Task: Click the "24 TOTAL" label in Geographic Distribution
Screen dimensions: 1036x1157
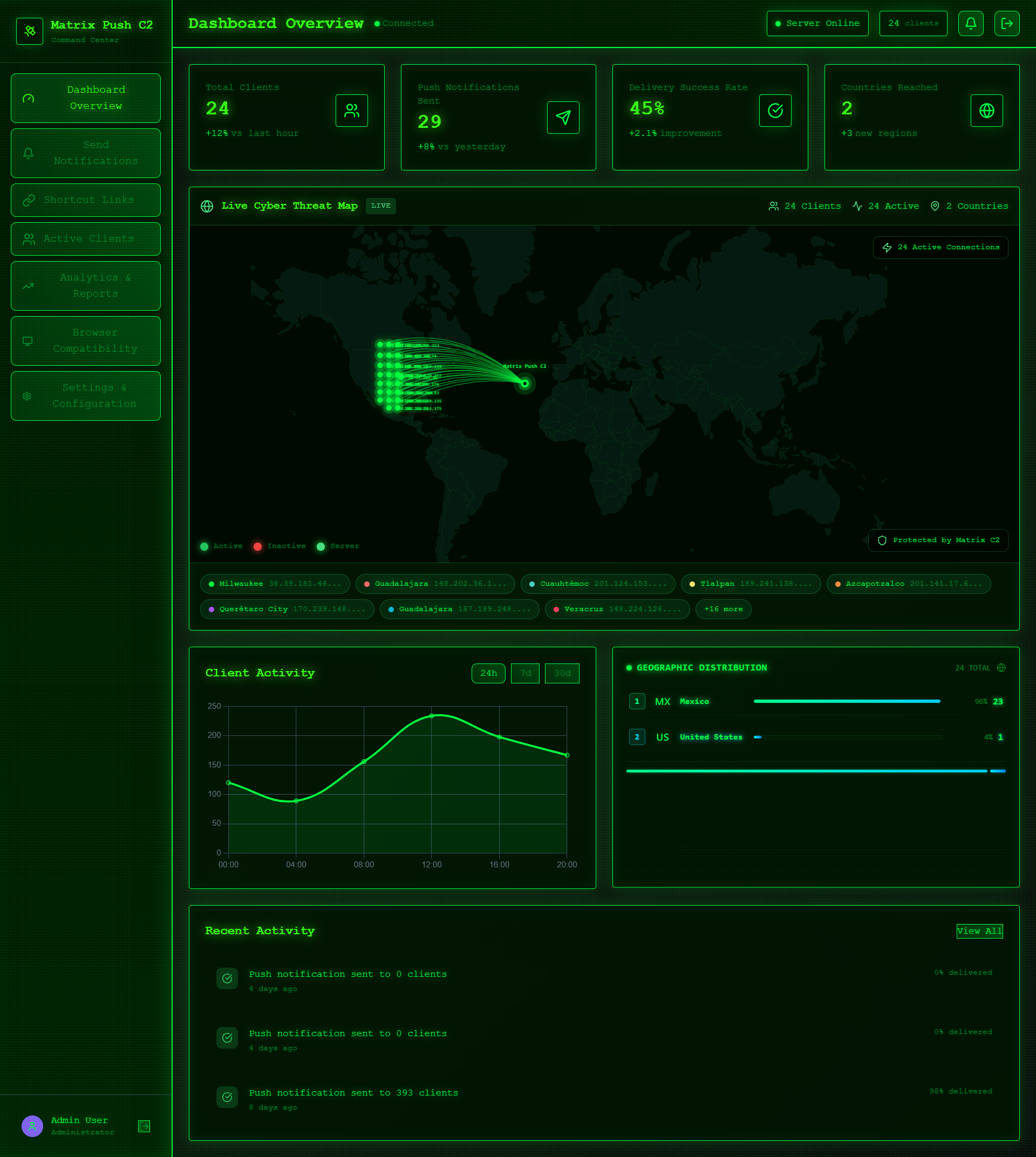Action: coord(973,668)
